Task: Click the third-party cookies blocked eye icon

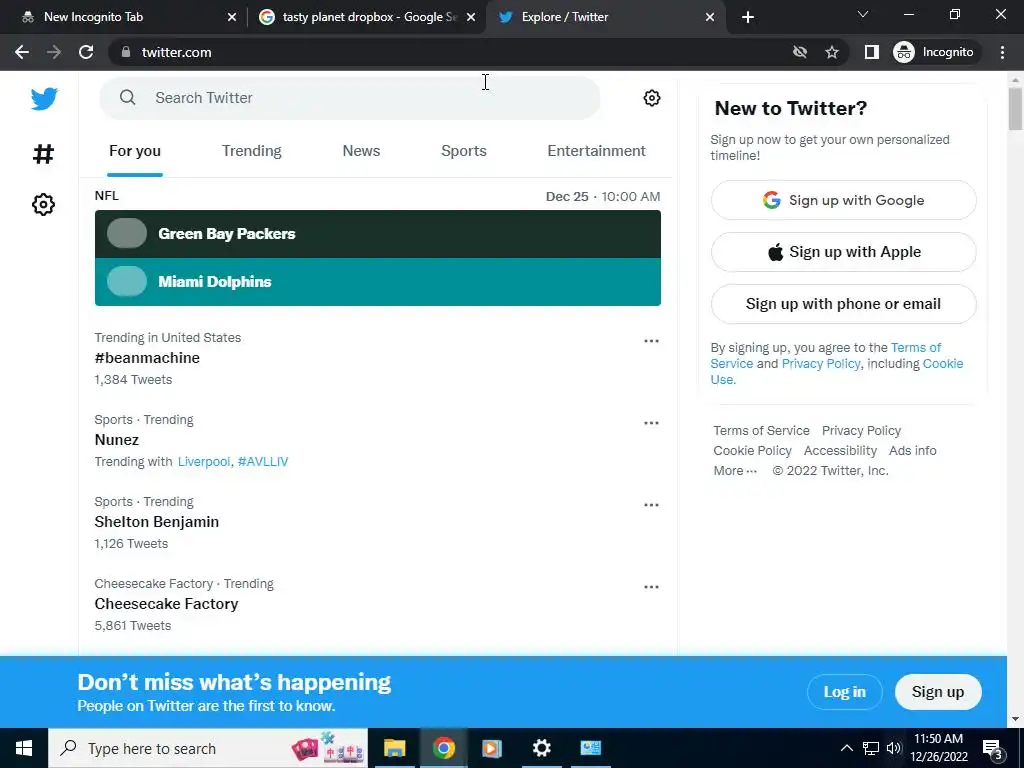Action: (x=799, y=52)
